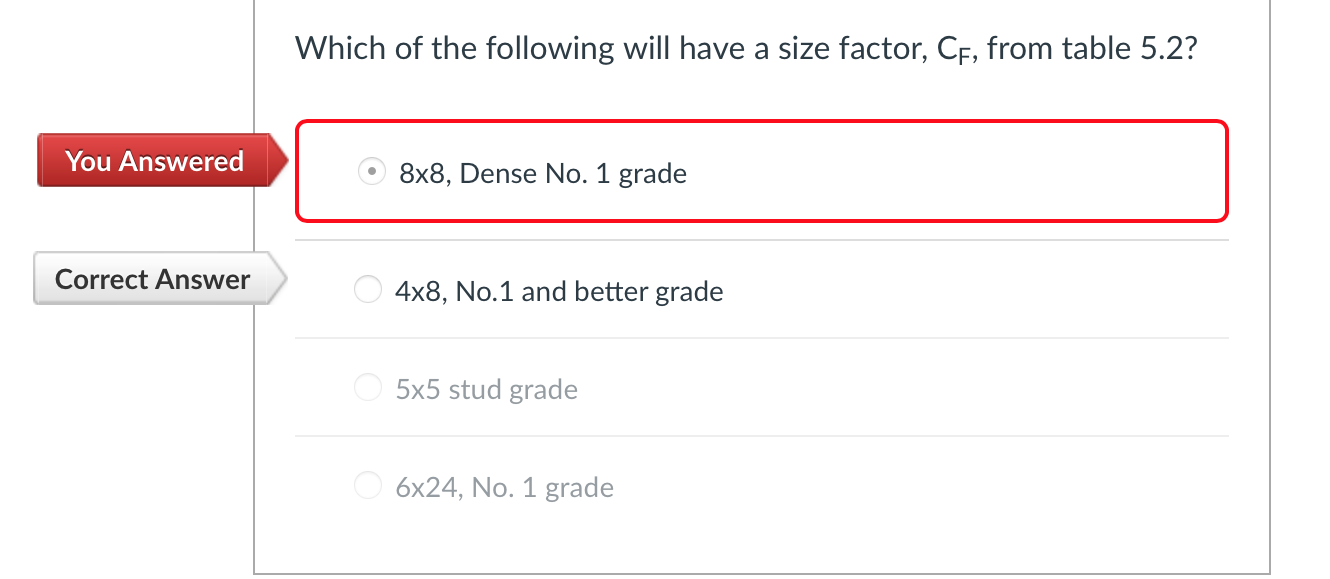Click the text '4x8, No.1 and better grade'

[x=558, y=290]
